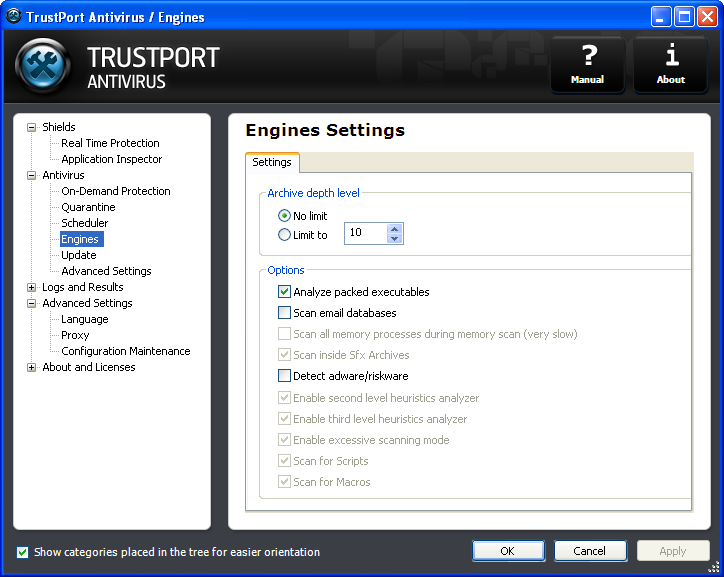This screenshot has height=577, width=724.
Task: Expand the About and Licenses node
Action: point(31,367)
